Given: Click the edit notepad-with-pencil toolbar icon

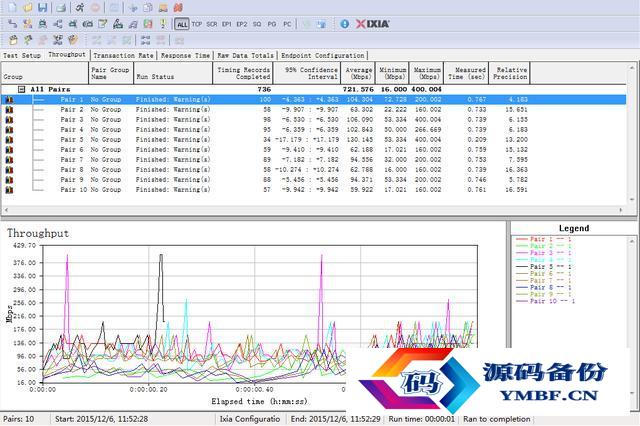Looking at the screenshot, I should pos(103,24).
